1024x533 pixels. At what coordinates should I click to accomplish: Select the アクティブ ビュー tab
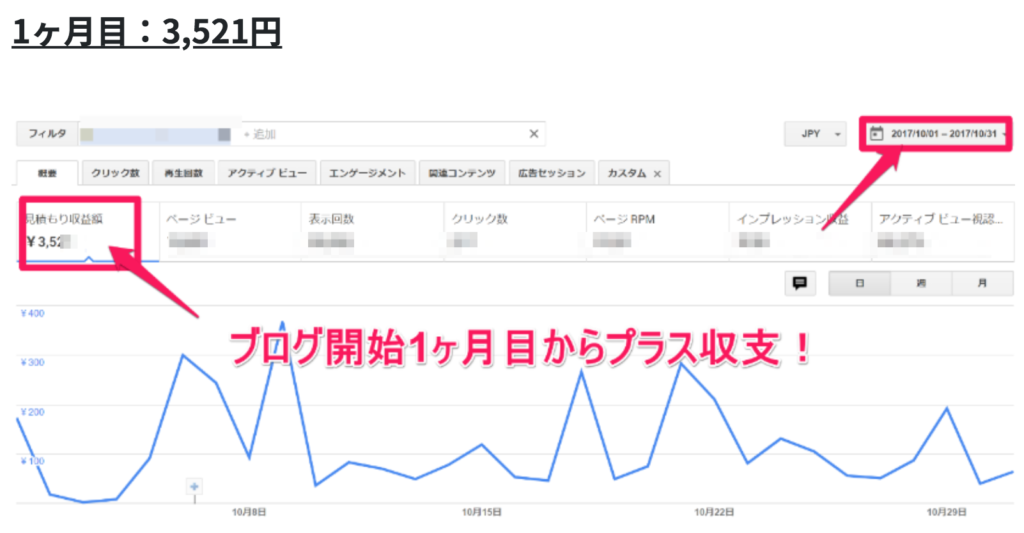pos(267,173)
